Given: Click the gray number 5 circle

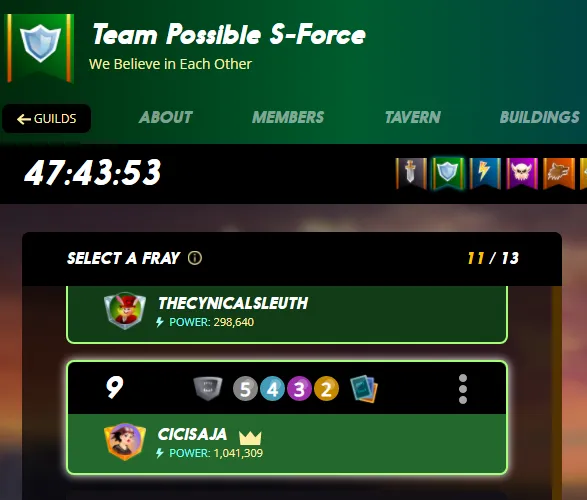Looking at the screenshot, I should click(245, 389).
